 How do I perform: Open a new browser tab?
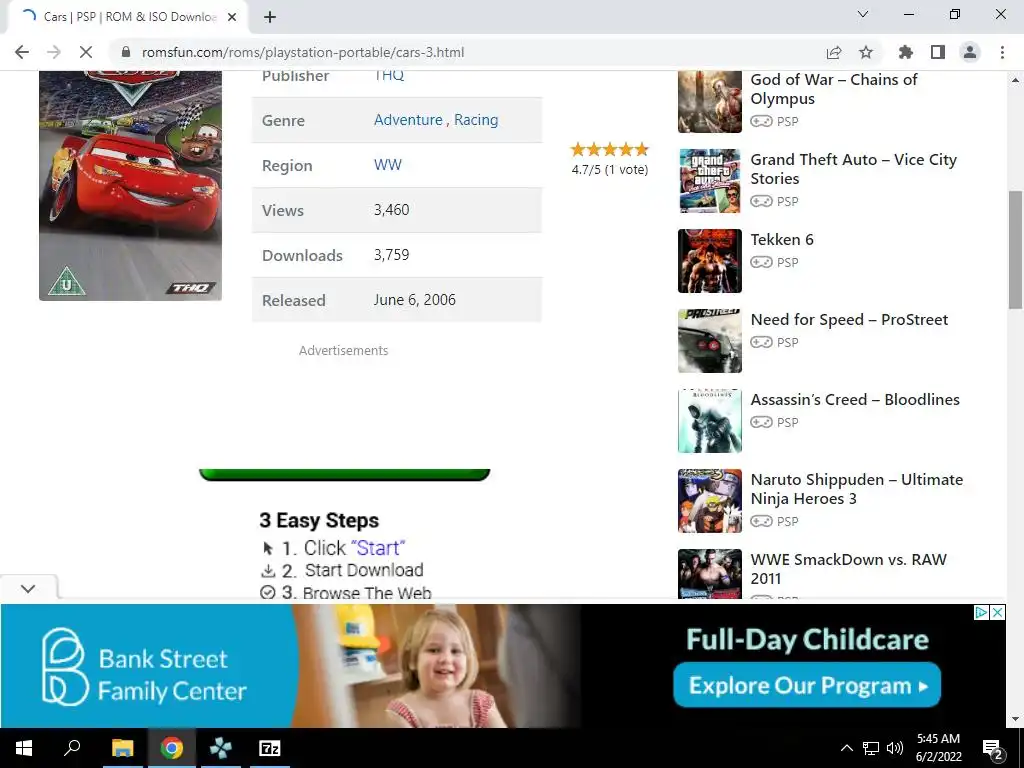point(270,17)
